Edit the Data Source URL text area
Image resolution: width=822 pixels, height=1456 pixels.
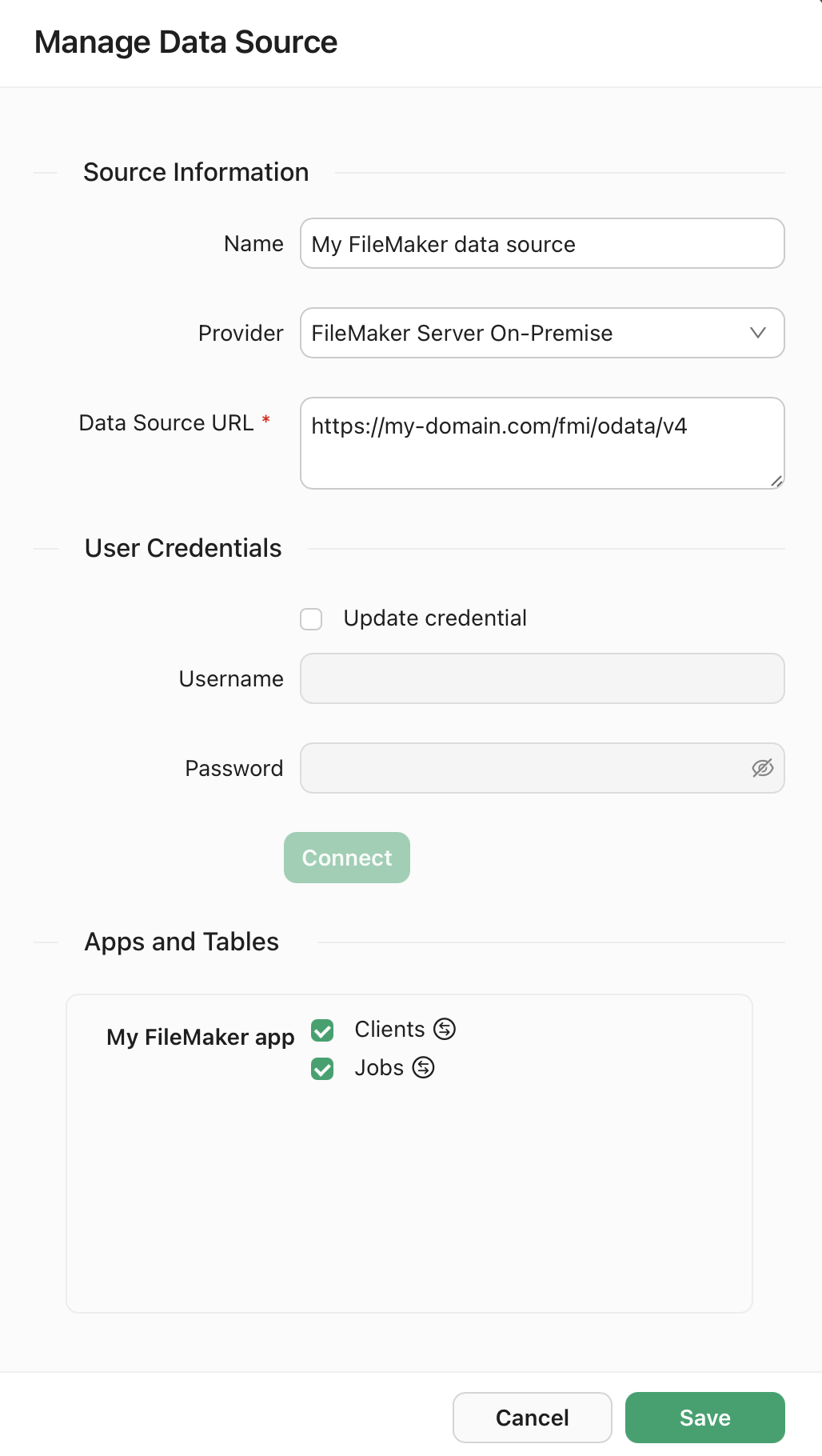pyautogui.click(x=542, y=442)
